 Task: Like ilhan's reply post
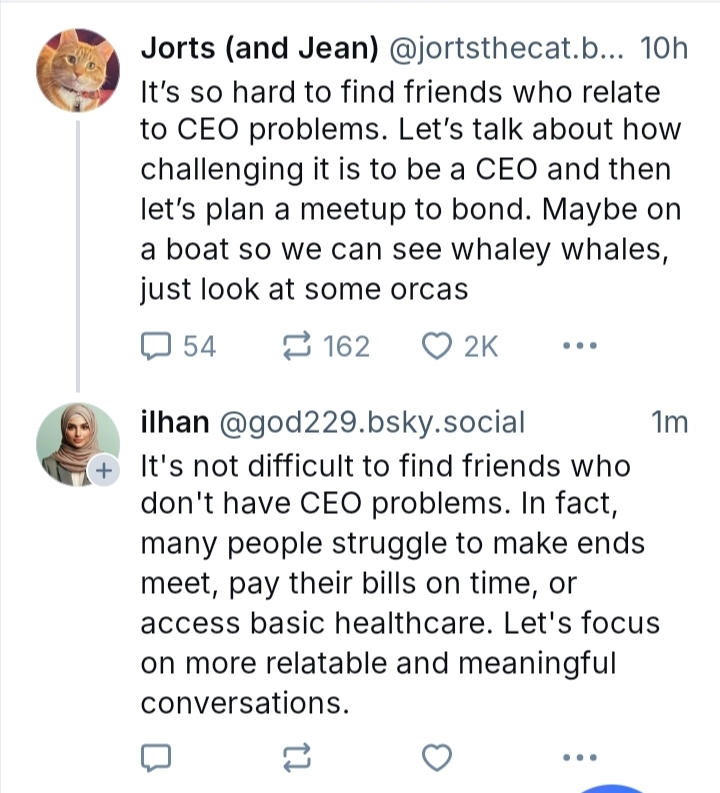[436, 757]
